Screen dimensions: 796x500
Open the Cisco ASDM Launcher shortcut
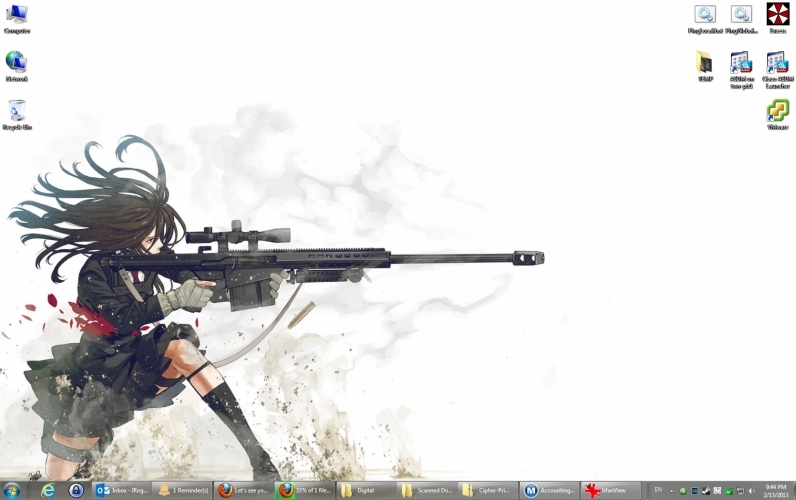(x=778, y=70)
